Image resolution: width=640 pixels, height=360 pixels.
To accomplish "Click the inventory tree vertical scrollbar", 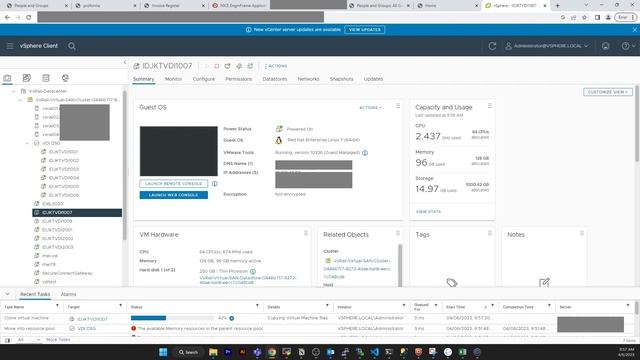I will point(124,165).
